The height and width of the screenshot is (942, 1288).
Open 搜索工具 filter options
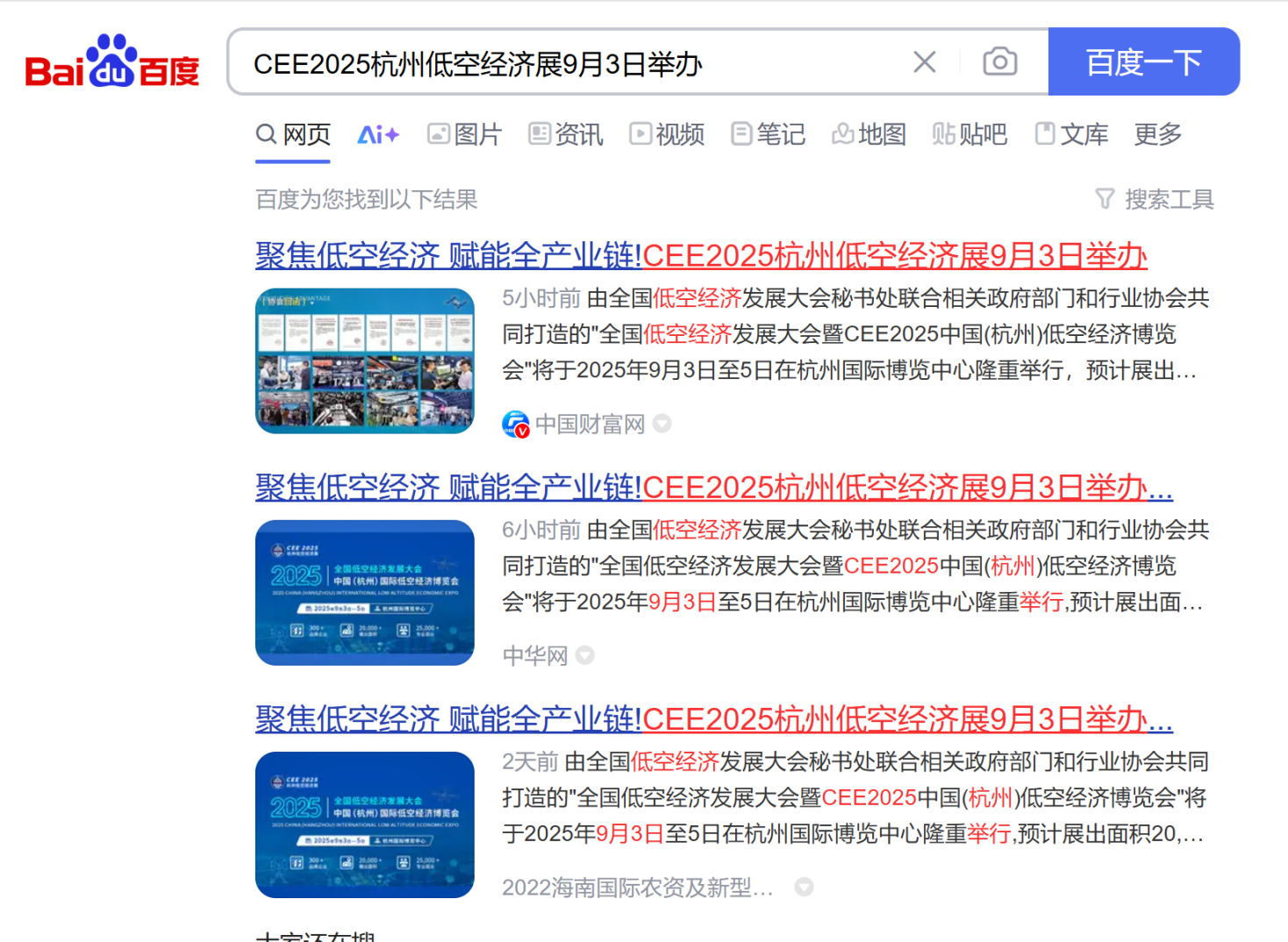1155,200
